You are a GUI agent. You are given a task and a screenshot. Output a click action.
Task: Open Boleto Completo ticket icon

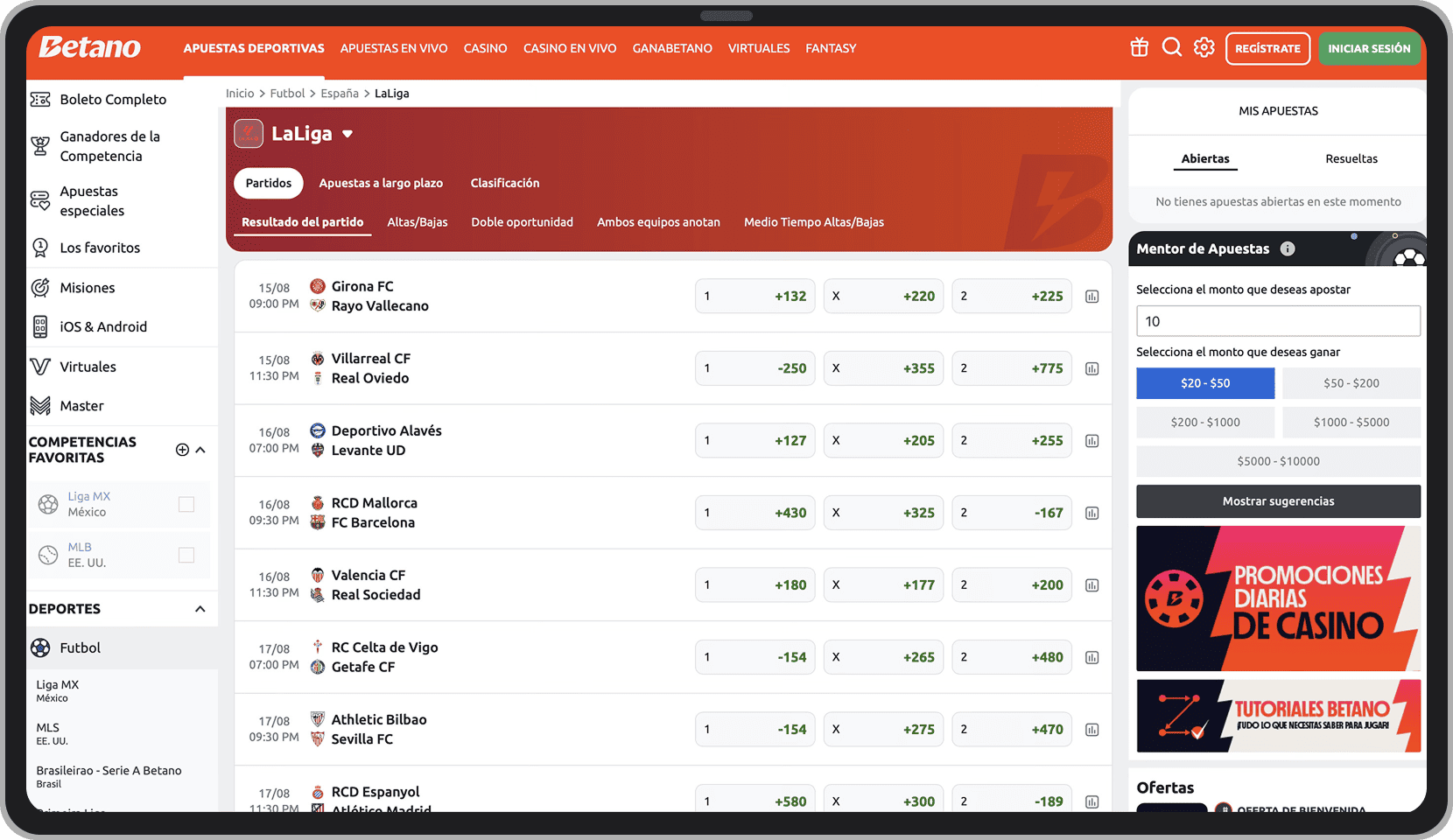[40, 100]
